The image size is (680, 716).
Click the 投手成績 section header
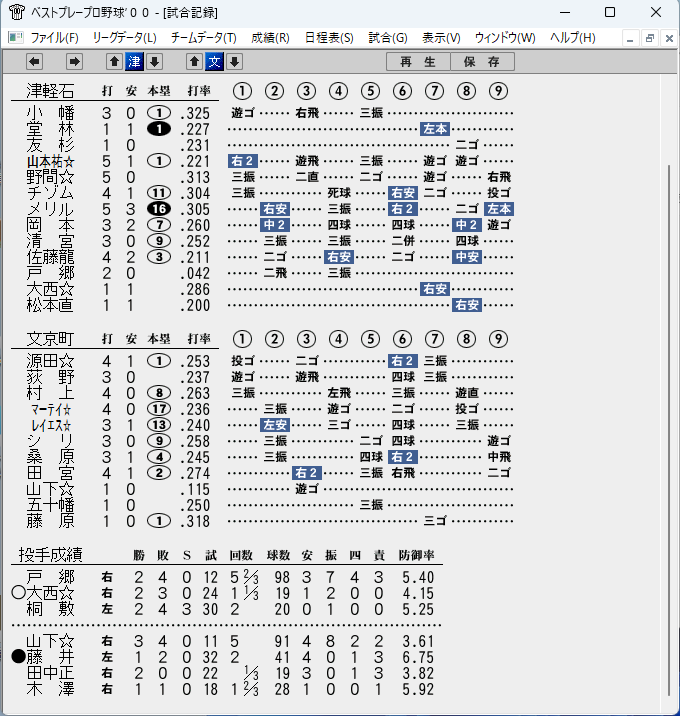[x=51, y=555]
